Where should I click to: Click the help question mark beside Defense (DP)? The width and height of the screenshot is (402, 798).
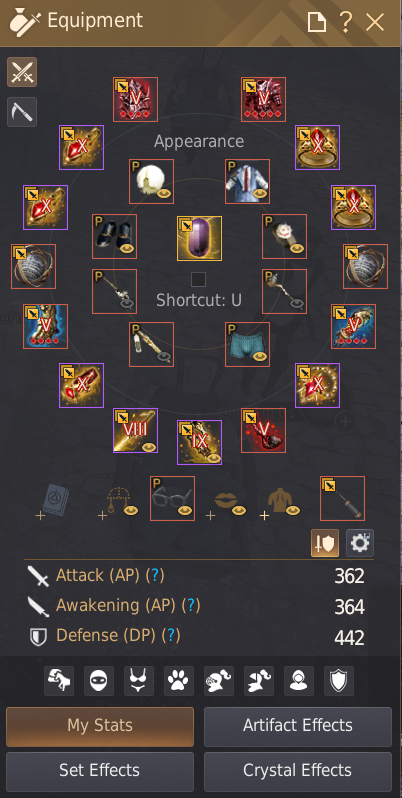click(x=170, y=635)
